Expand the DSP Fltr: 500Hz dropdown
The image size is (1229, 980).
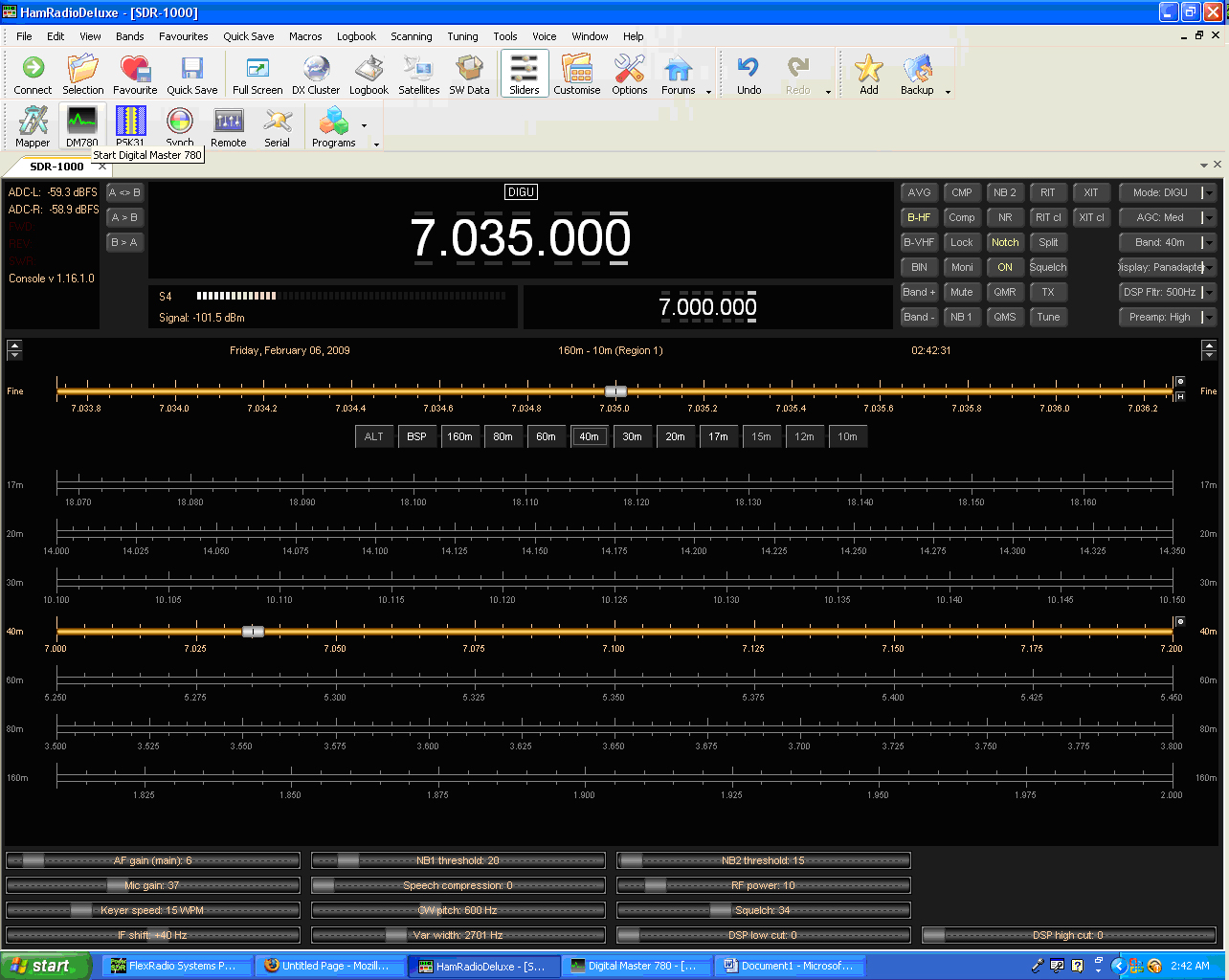click(1208, 292)
